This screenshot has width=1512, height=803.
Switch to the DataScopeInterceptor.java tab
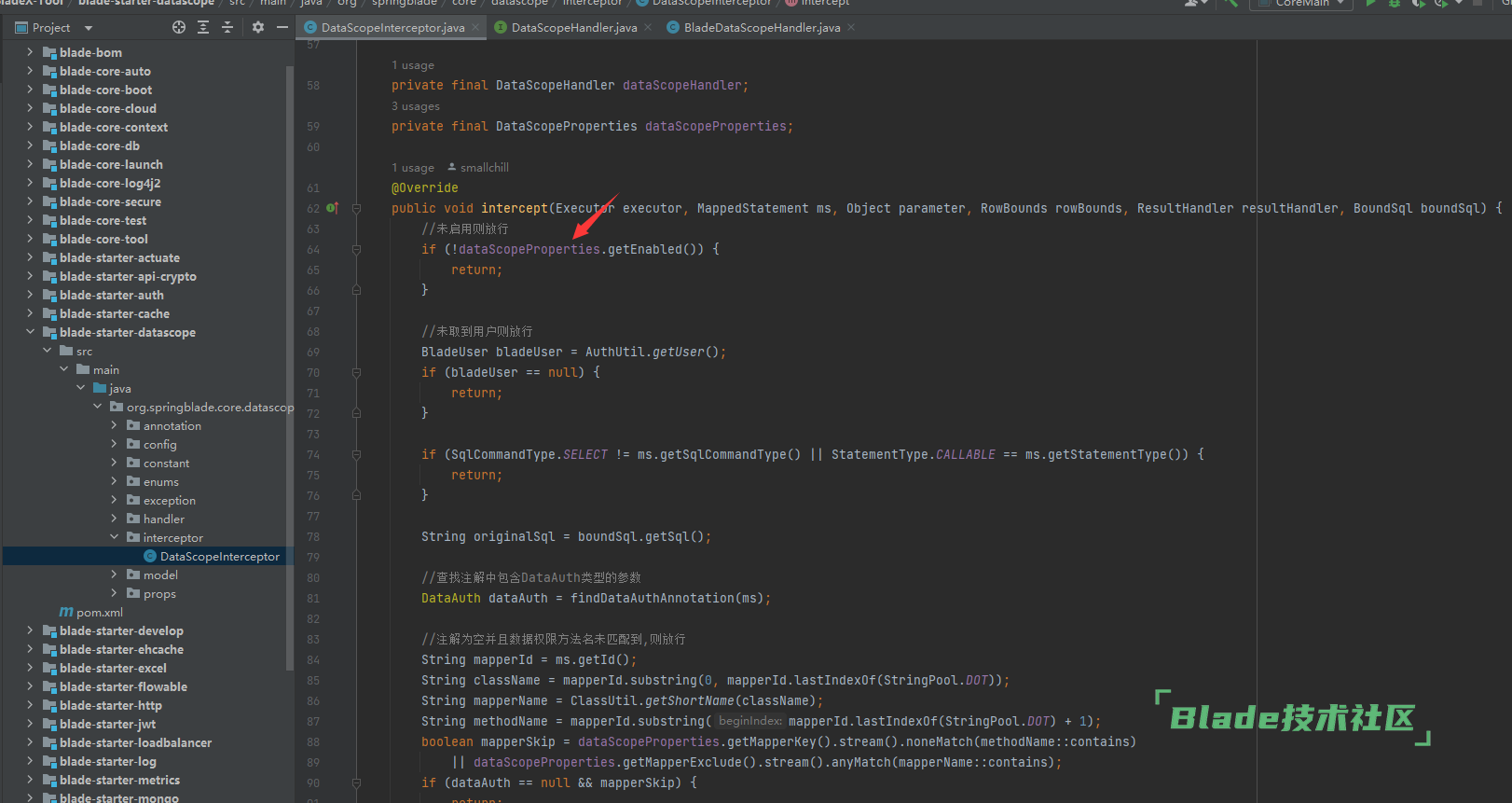point(392,28)
